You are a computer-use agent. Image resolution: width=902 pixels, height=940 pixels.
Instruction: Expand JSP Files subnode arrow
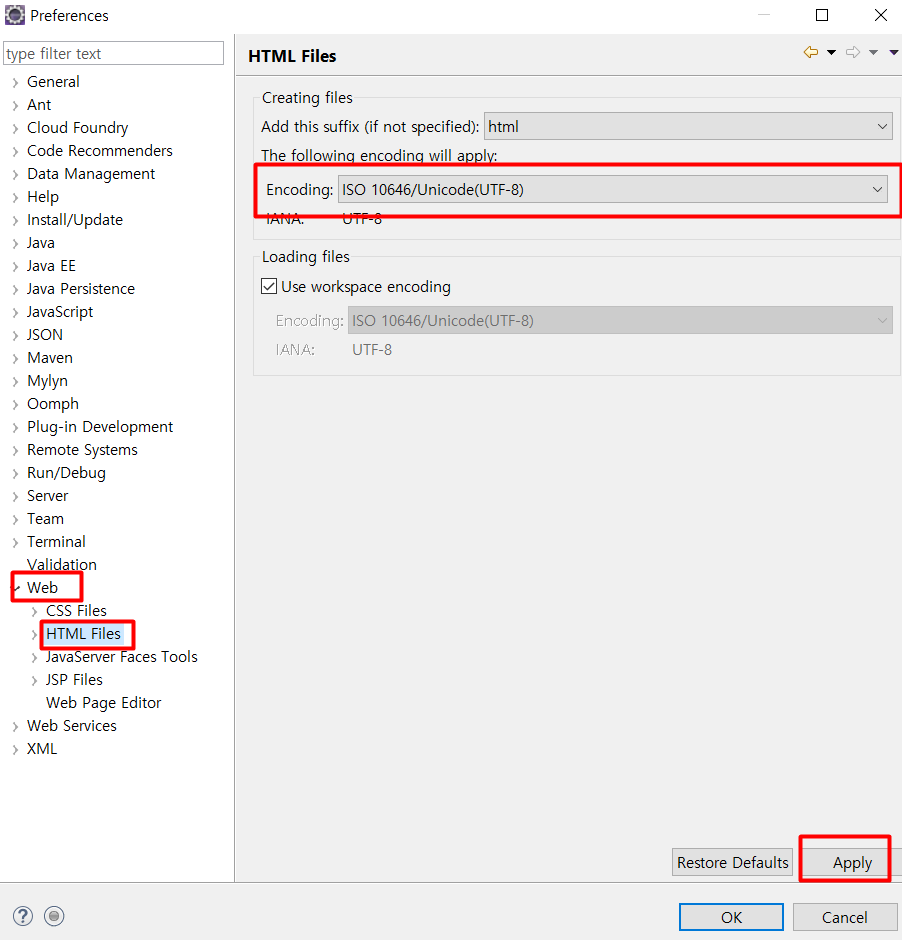coord(34,680)
